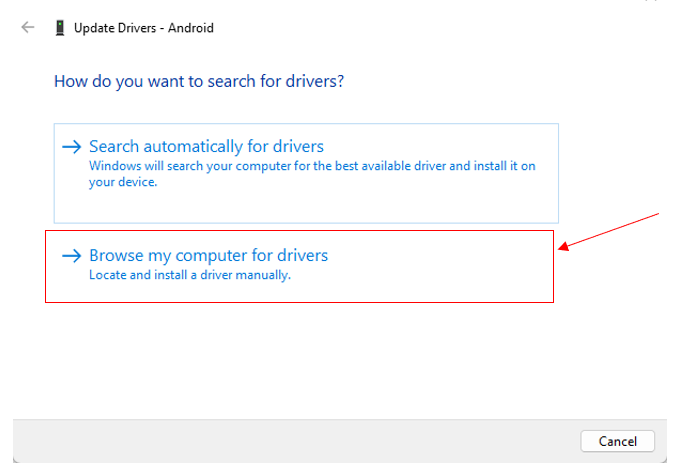Click the back arrow in the title bar

pos(28,28)
